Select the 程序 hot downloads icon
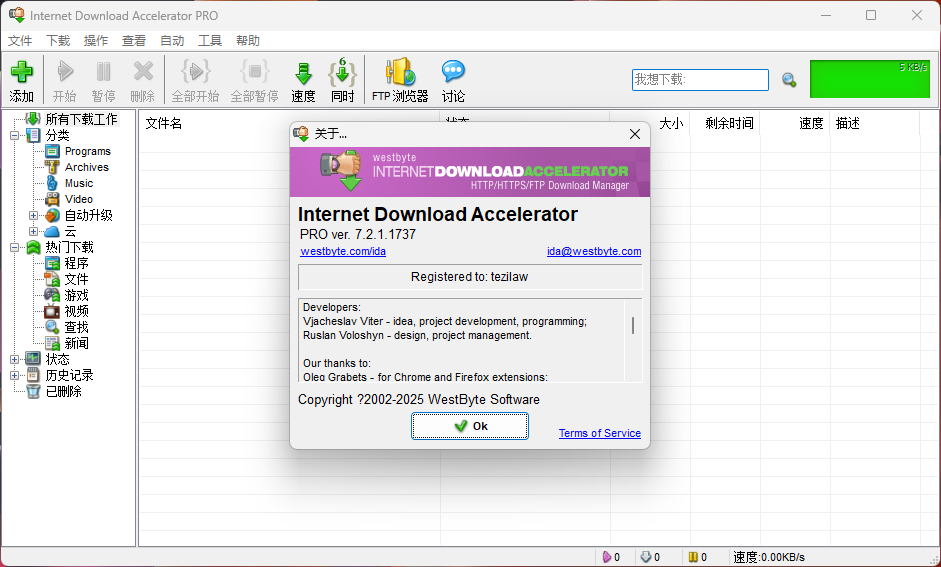The height and width of the screenshot is (567, 941). [x=53, y=263]
